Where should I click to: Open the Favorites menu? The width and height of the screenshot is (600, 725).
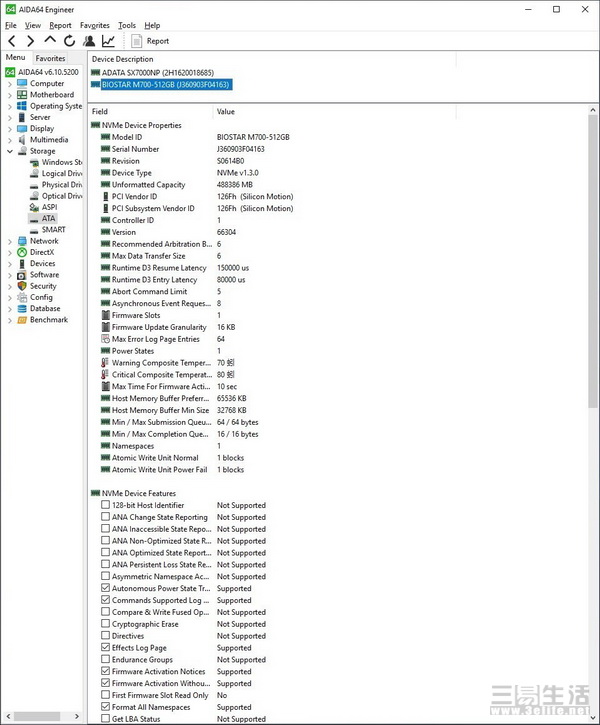pyautogui.click(x=95, y=25)
